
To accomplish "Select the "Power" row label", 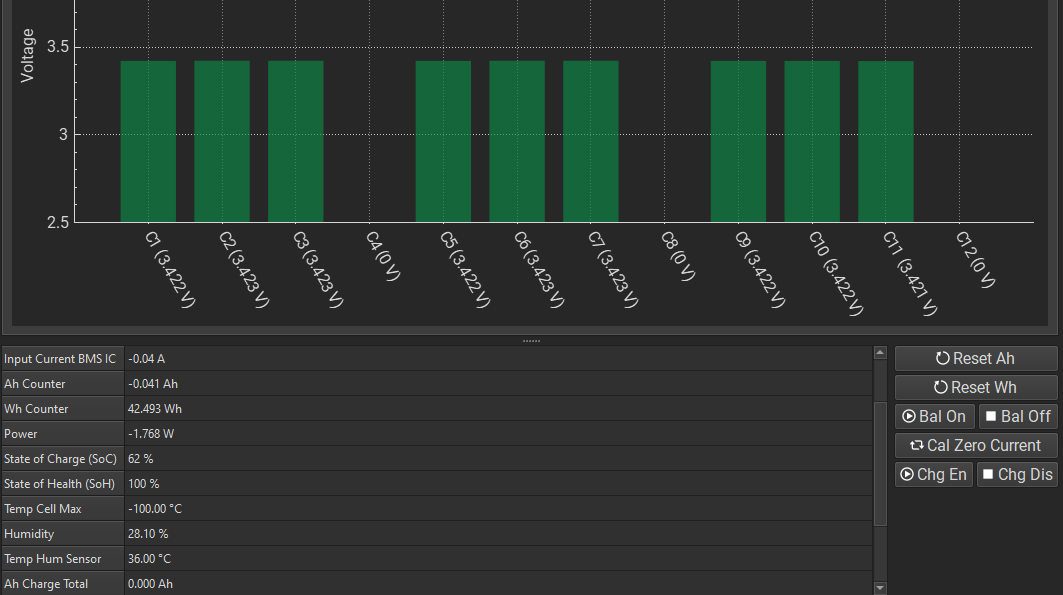I will (20, 434).
